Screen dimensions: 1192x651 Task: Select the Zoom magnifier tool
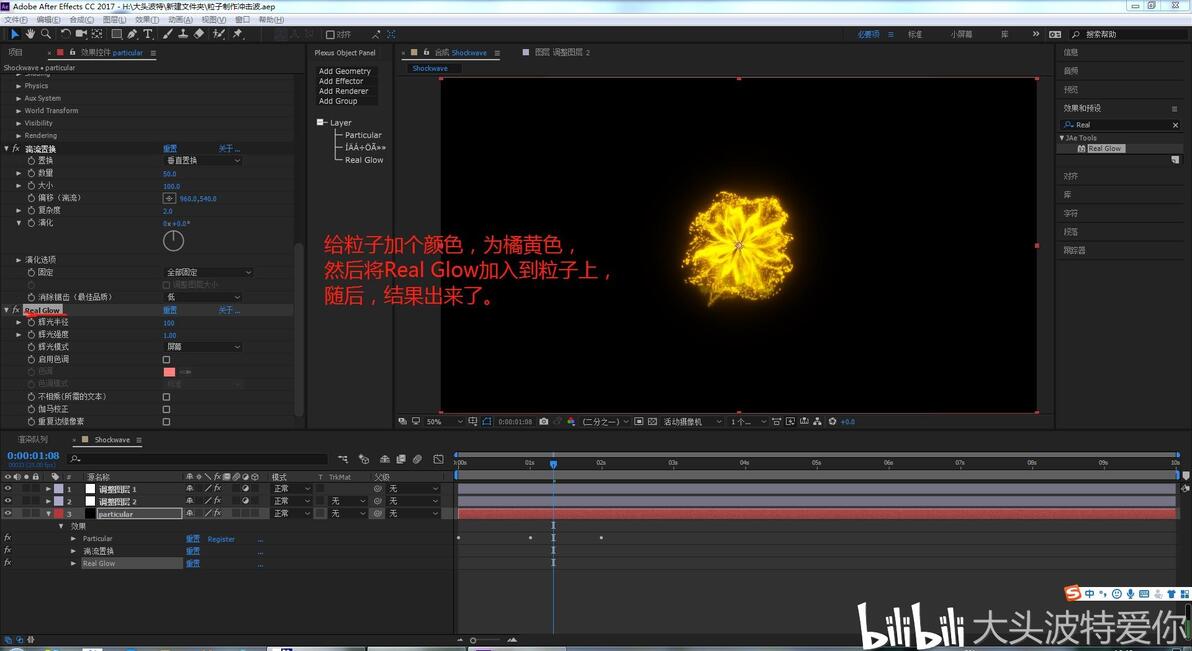pos(46,34)
